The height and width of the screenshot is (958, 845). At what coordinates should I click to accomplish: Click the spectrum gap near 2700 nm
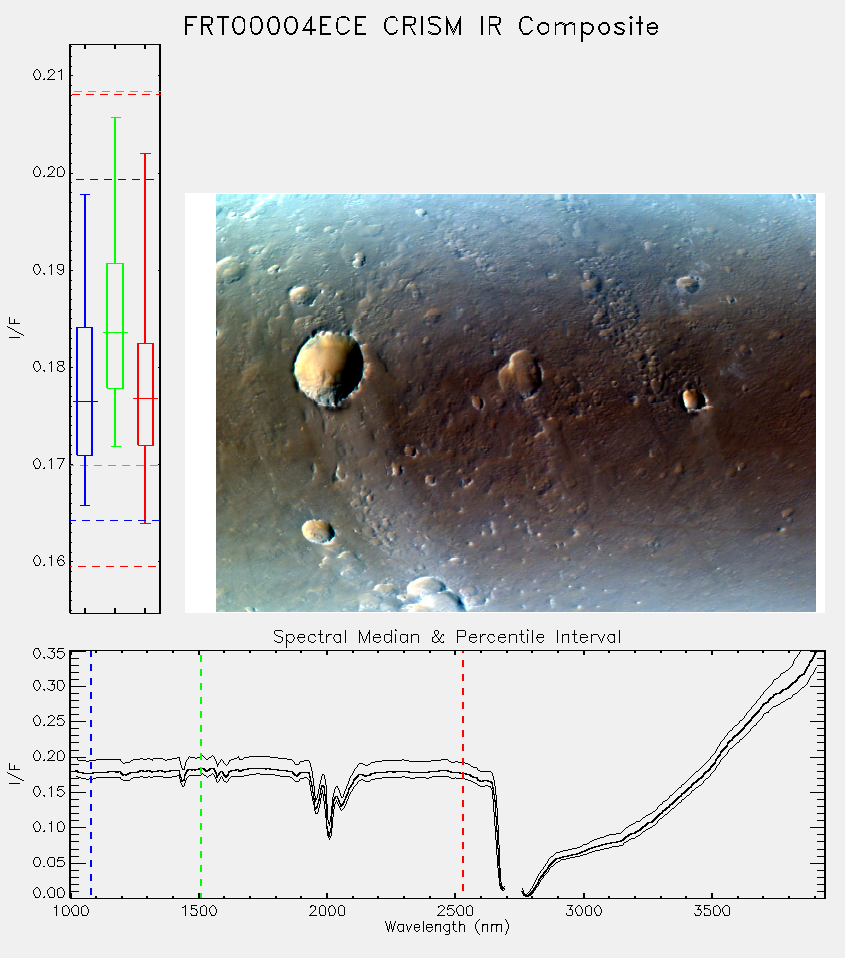(513, 890)
